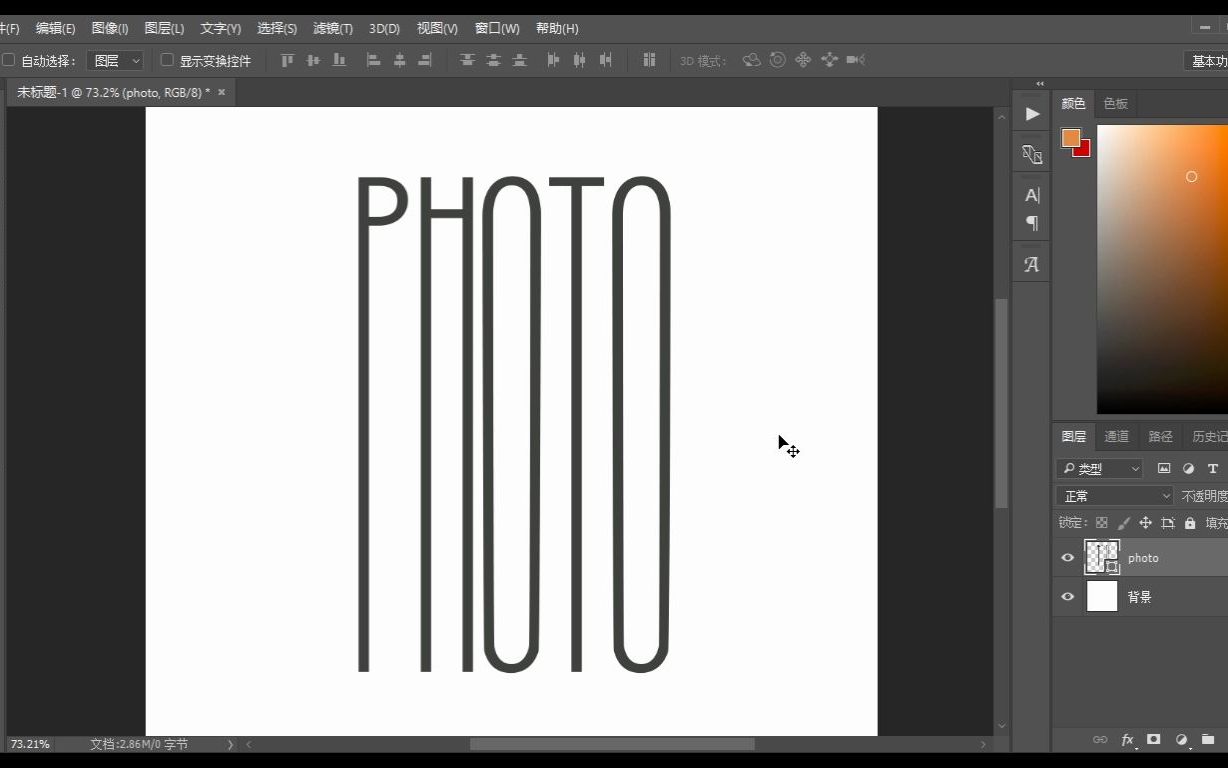Click the align horizontal centers icon
Screen dimensions: 1228x768
click(400, 60)
